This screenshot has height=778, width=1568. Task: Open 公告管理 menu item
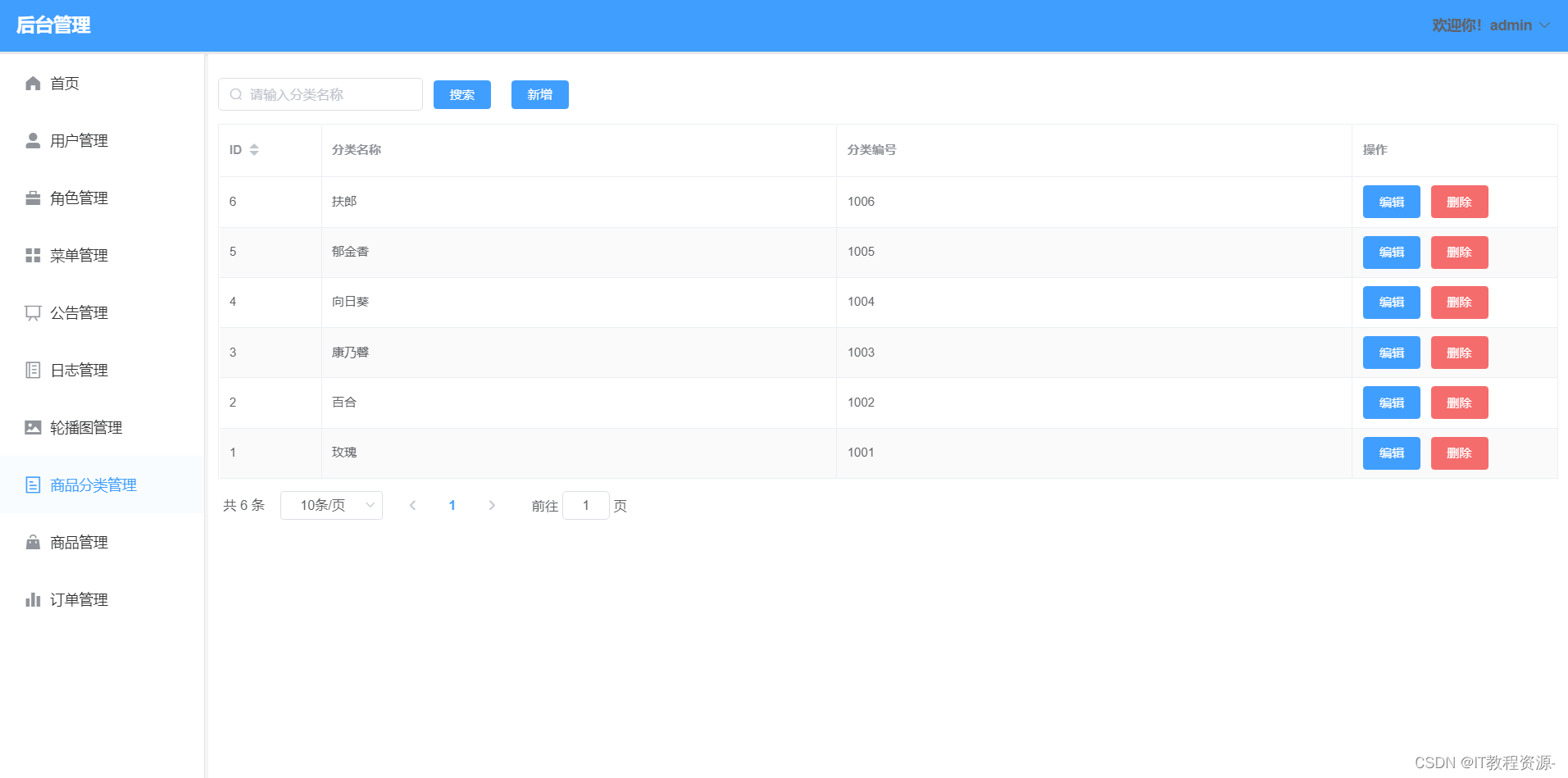(102, 312)
